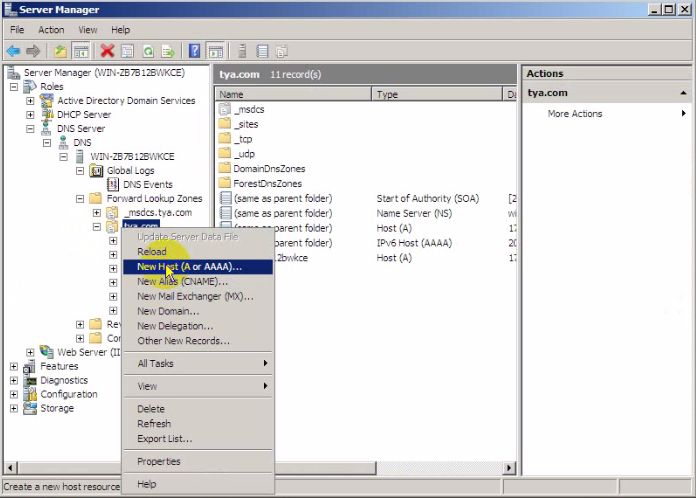
Task: Click the Back arrow toolbar icon
Action: 13,51
